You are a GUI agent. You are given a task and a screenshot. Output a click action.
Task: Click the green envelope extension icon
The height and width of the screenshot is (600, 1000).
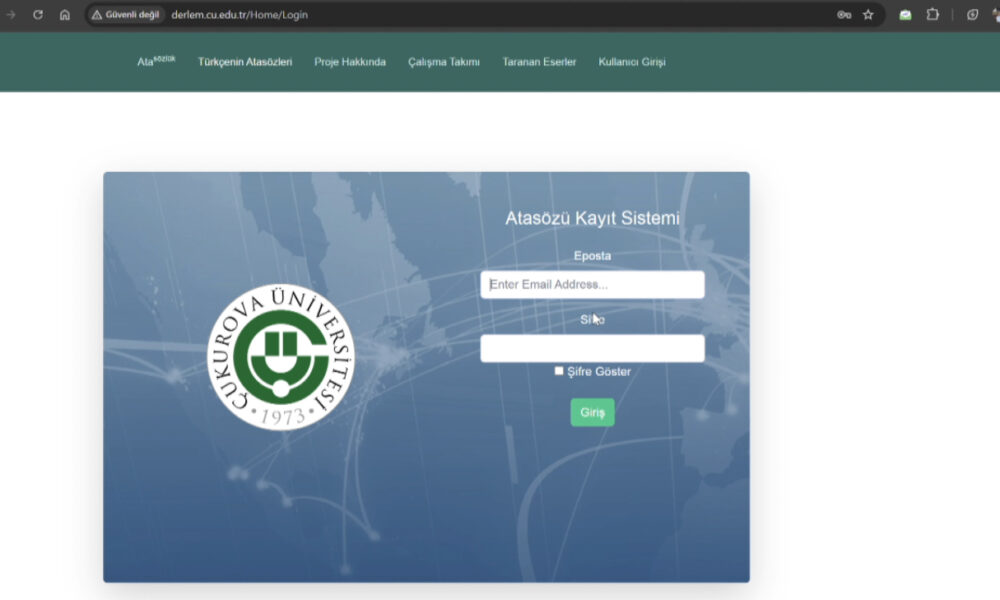[x=905, y=15]
